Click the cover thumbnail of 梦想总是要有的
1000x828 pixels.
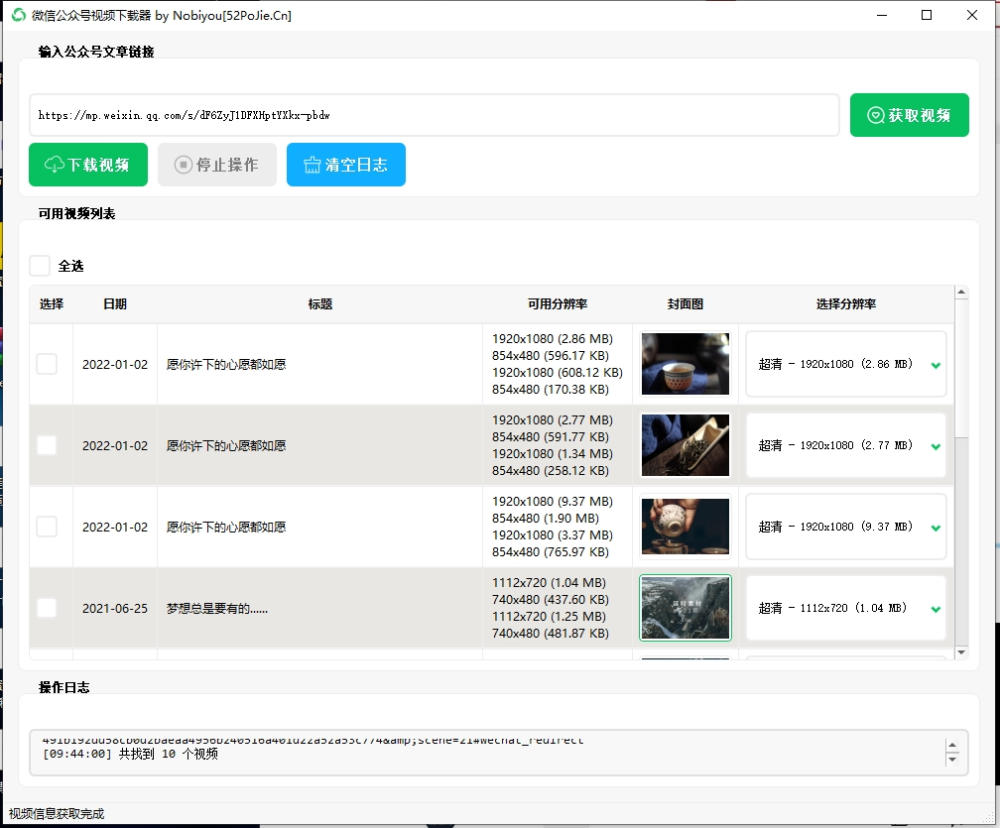[685, 607]
